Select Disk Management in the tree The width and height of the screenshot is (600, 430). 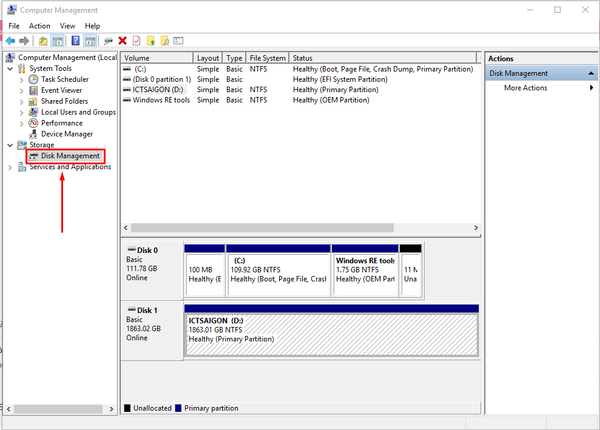(70, 156)
